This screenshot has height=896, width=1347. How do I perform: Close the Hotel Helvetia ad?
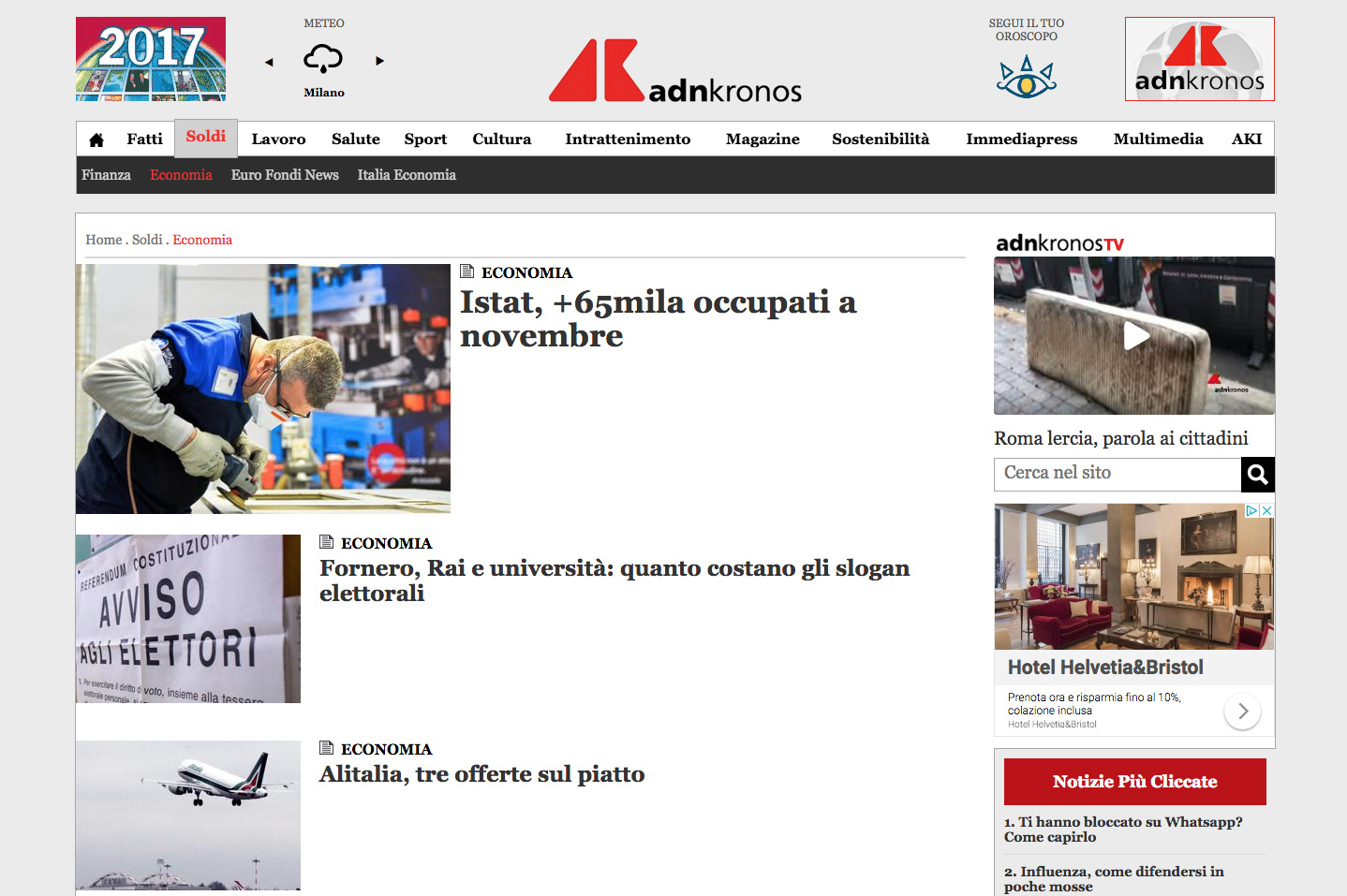click(x=1266, y=511)
